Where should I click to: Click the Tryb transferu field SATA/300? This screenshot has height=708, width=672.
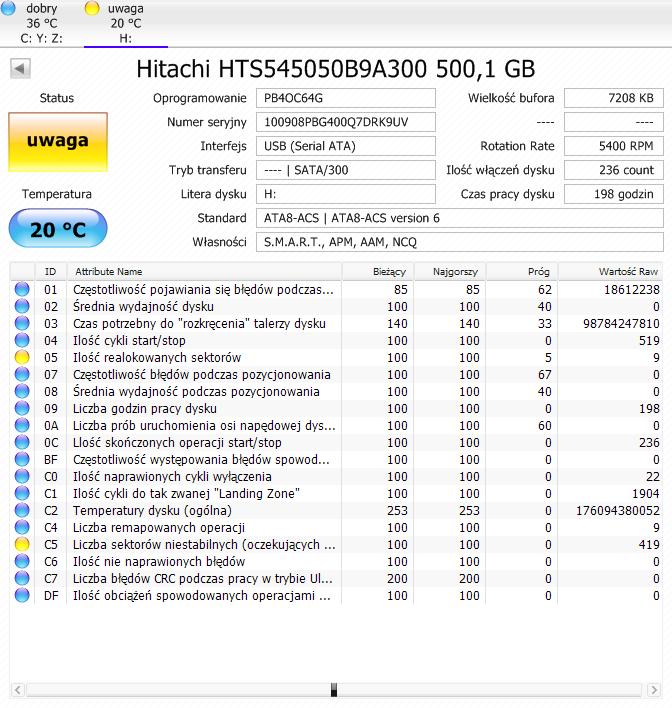click(346, 170)
